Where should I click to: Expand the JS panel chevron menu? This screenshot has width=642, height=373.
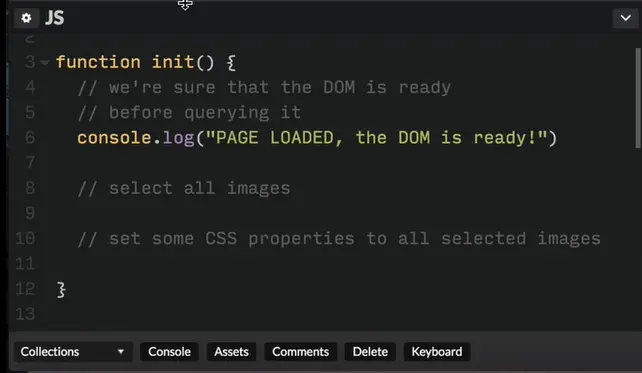(625, 18)
